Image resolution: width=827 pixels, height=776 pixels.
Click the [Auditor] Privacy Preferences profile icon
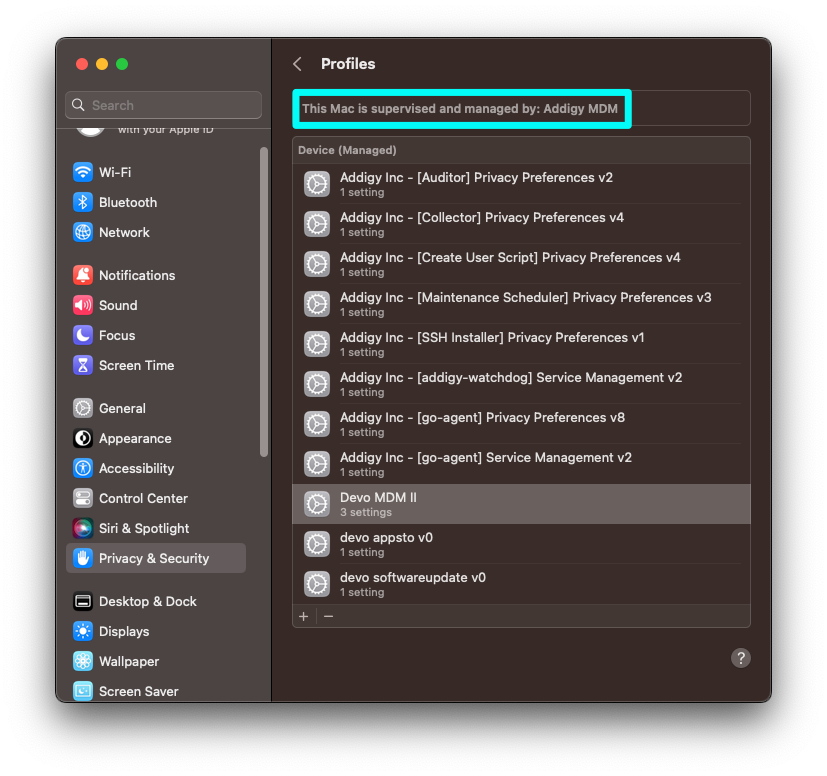317,184
